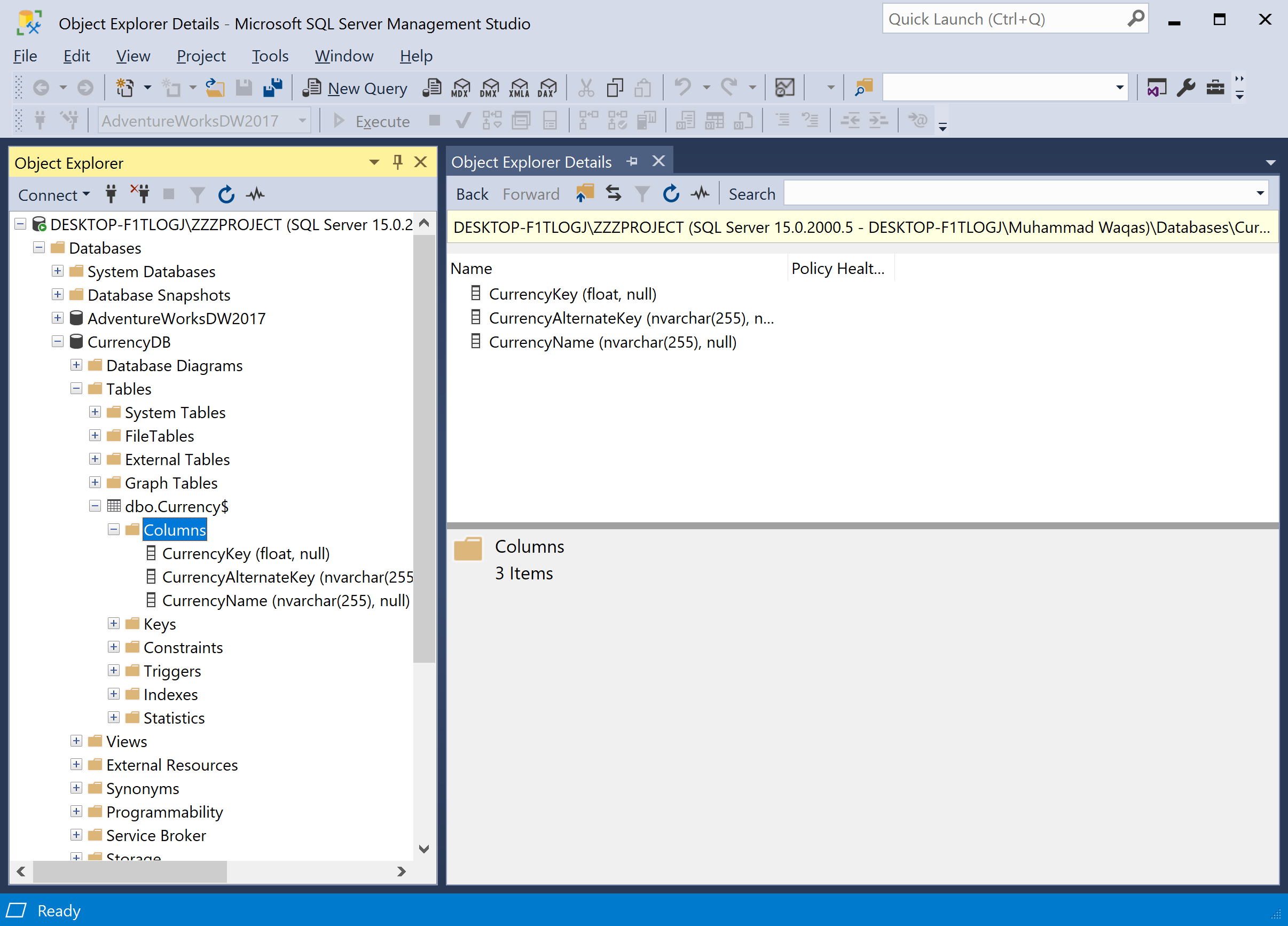The image size is (1288, 926).
Task: Open the View menu
Action: coord(133,56)
